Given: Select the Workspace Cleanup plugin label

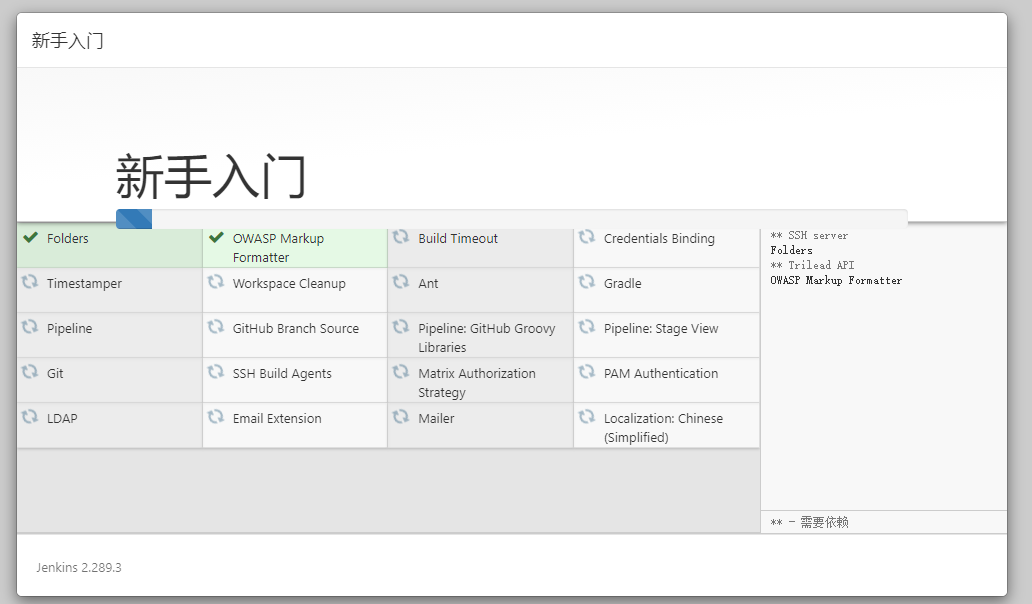Looking at the screenshot, I should tap(289, 284).
